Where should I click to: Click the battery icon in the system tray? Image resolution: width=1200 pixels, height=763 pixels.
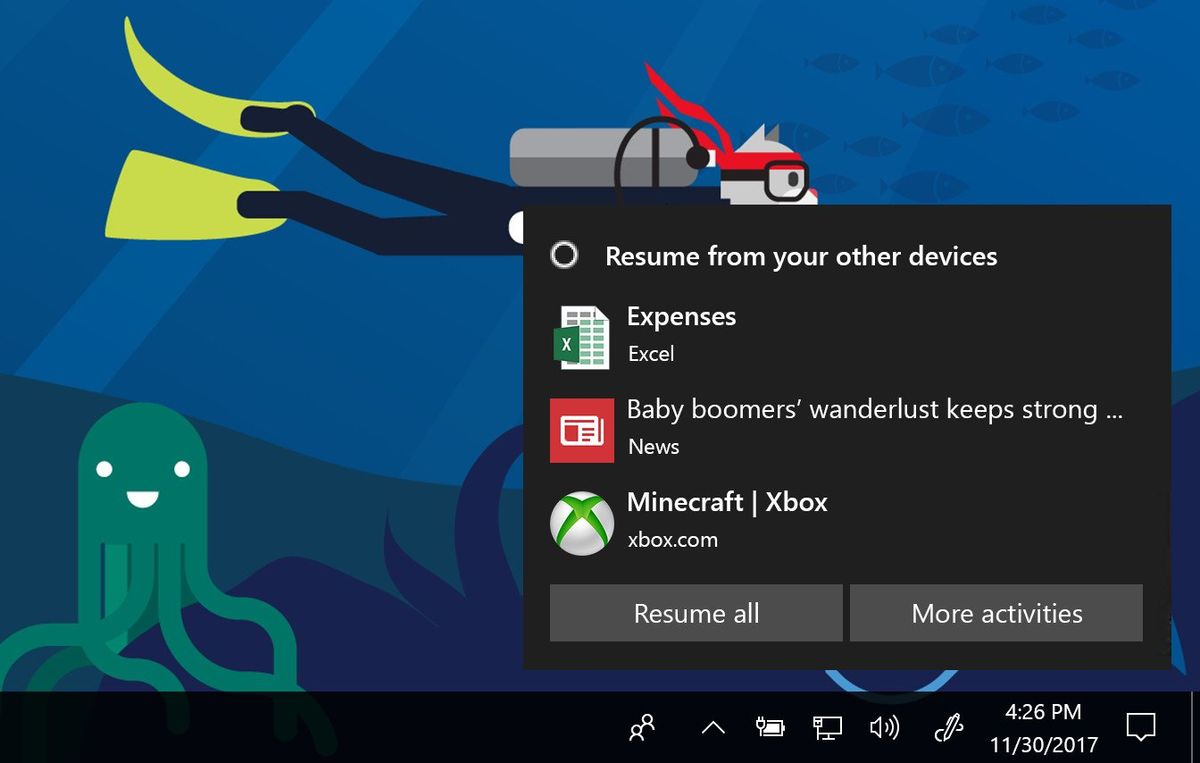tap(770, 729)
